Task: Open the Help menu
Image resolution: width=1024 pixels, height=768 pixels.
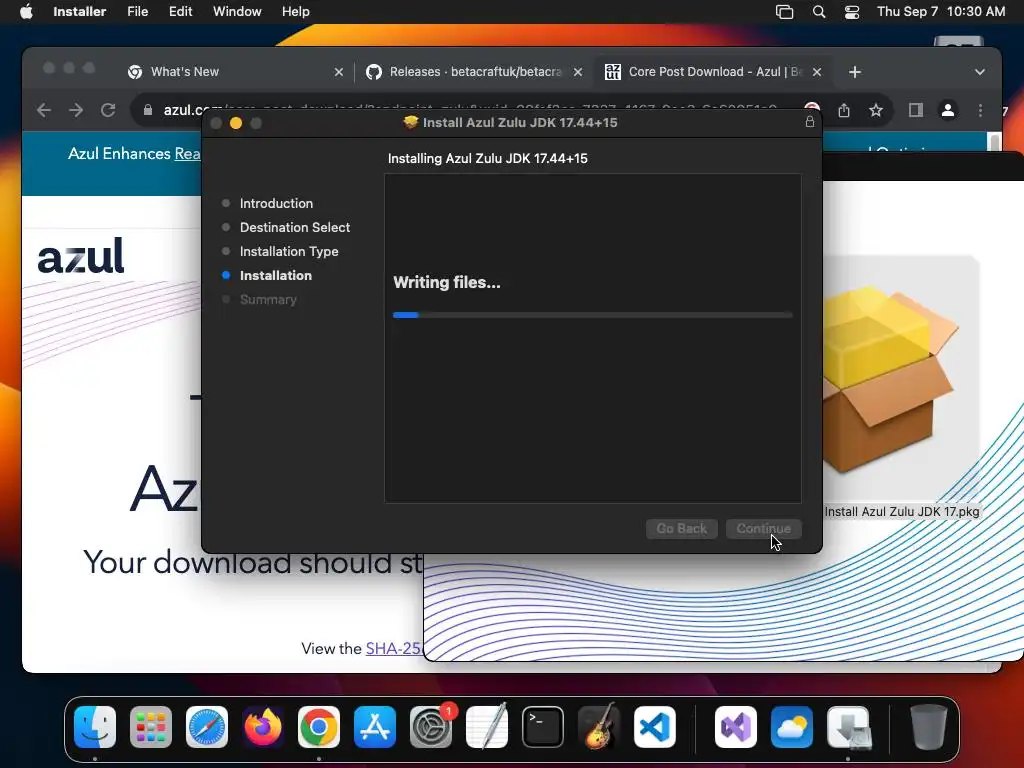Action: (x=295, y=12)
